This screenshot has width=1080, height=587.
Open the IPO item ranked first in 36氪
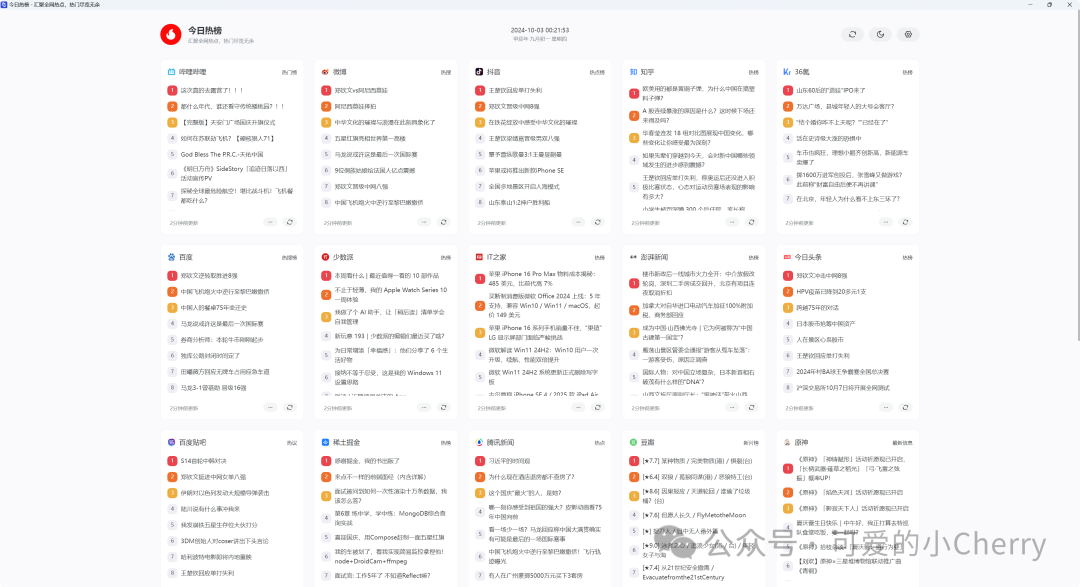[831, 90]
